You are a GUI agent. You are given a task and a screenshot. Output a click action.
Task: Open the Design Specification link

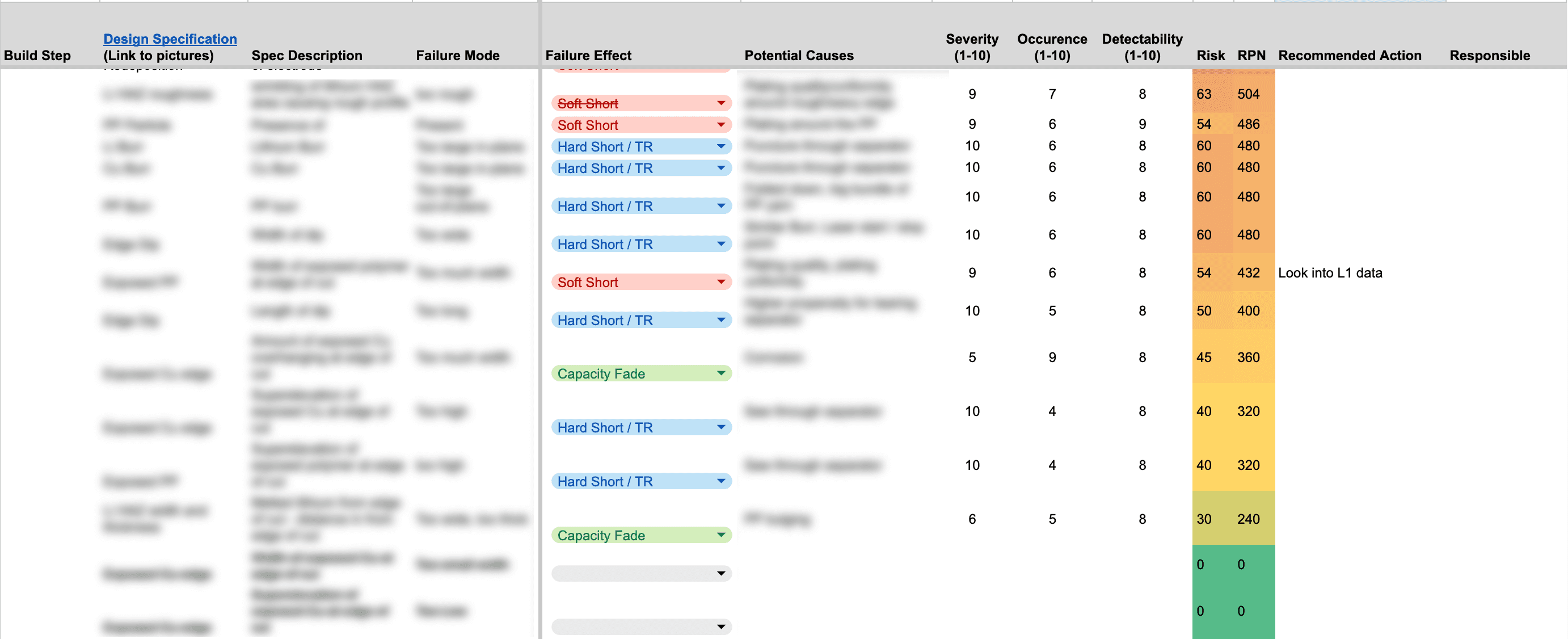[x=170, y=39]
